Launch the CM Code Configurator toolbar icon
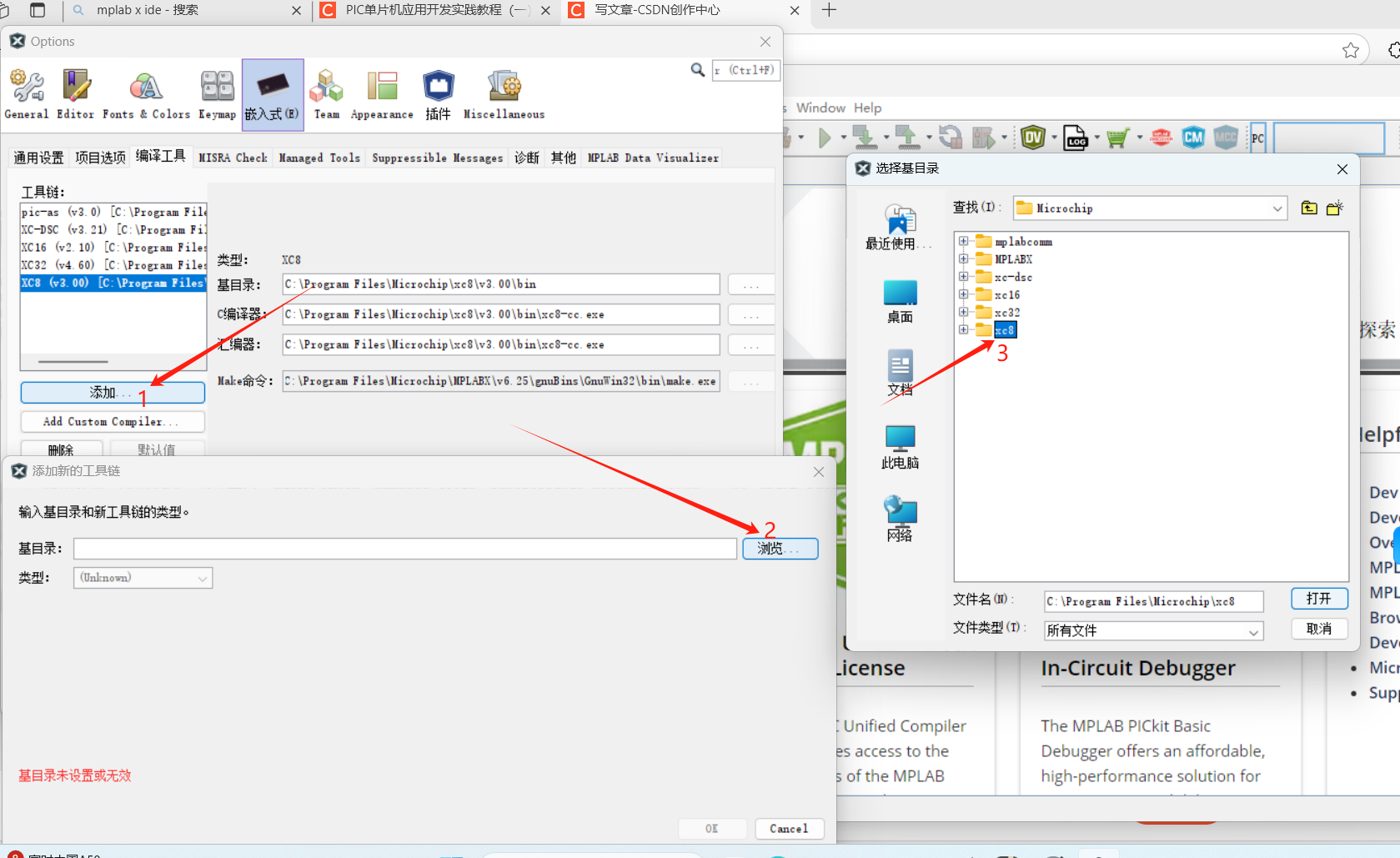This screenshot has height=858, width=1400. point(1193,138)
